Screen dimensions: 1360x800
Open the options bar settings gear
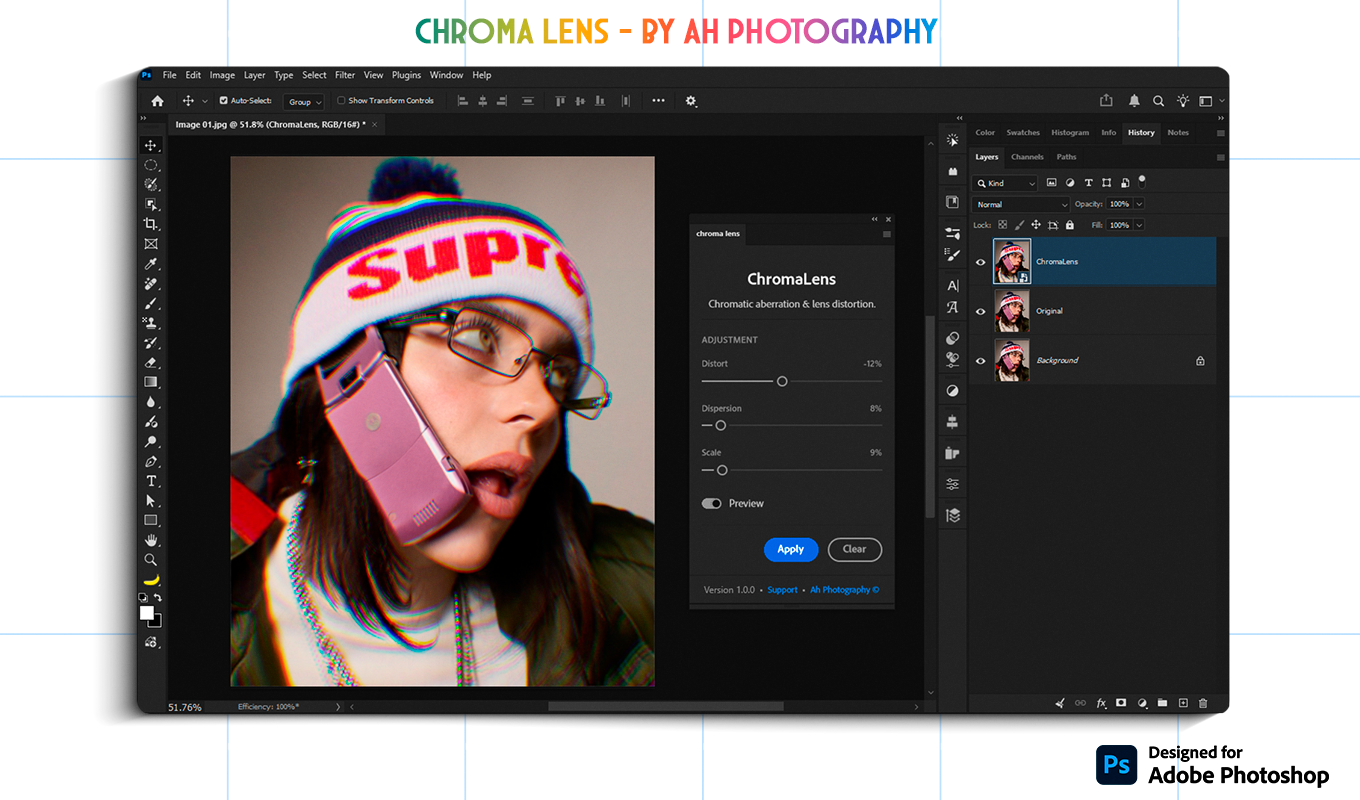(x=691, y=101)
